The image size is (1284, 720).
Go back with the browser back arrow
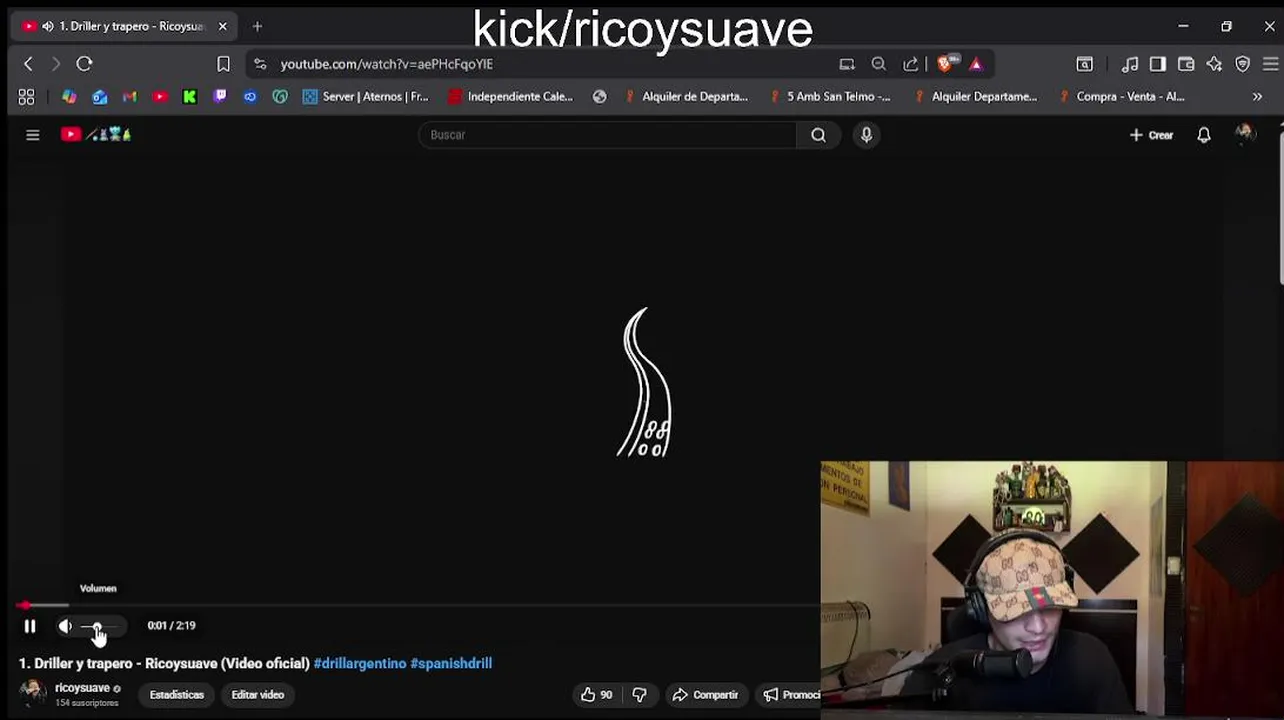point(28,64)
